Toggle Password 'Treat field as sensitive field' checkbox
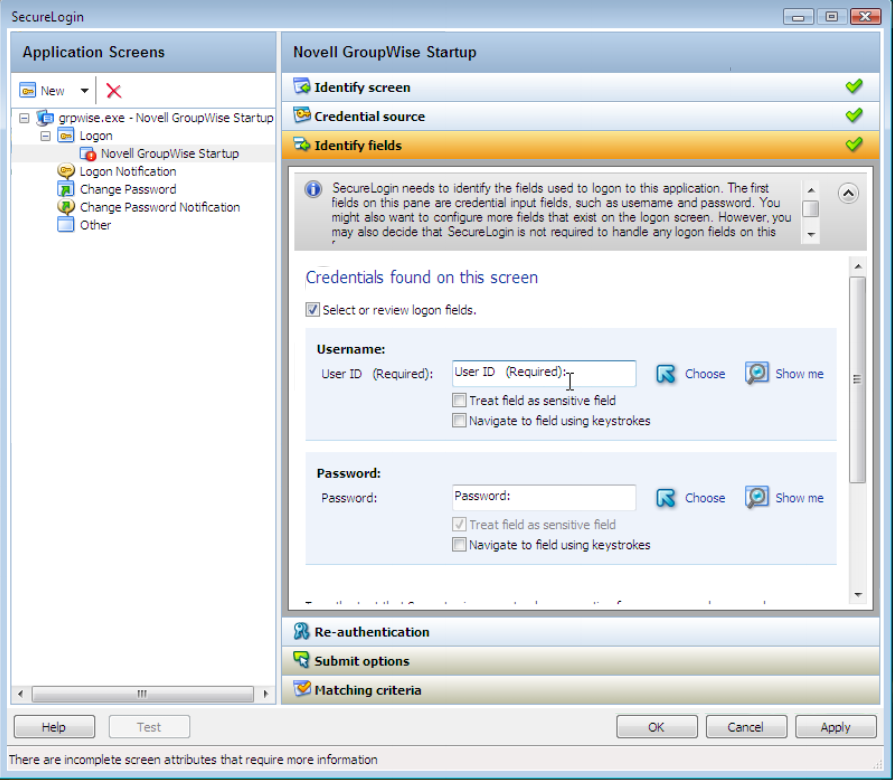The height and width of the screenshot is (780, 893). [459, 524]
